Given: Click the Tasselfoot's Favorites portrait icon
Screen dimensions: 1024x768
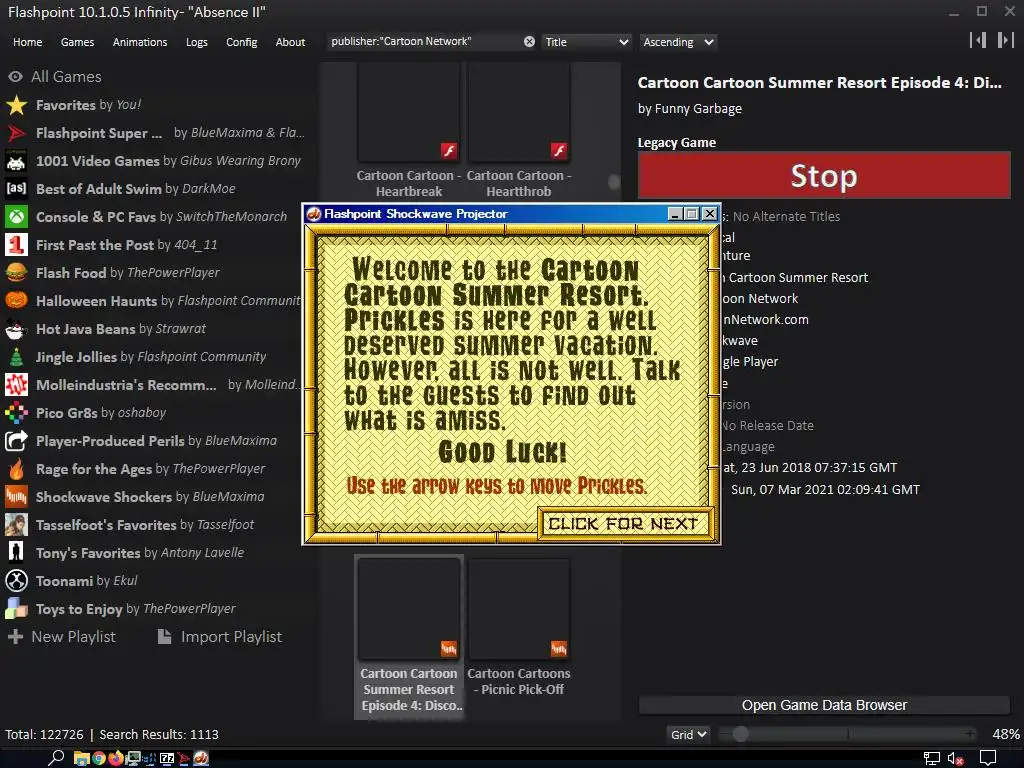Looking at the screenshot, I should 16,525.
